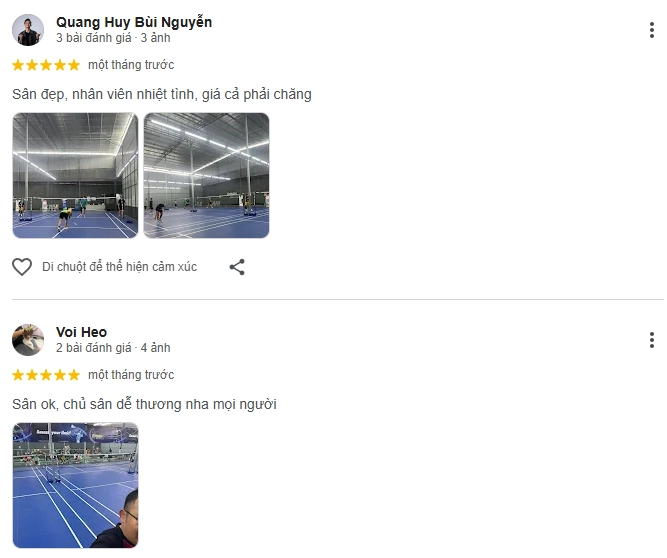Click the heart icon to like the review
The width and height of the screenshot is (667, 558).
(x=22, y=267)
